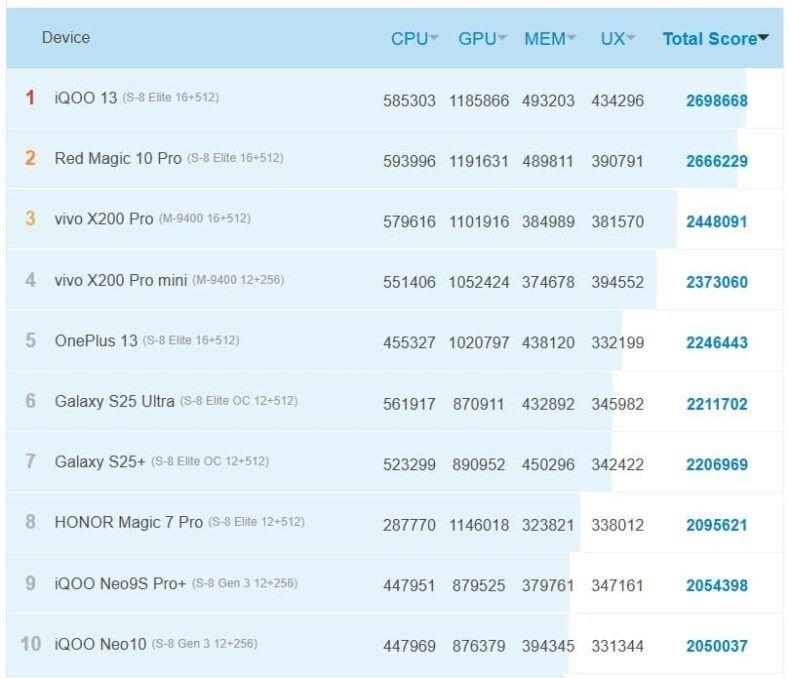Click vivo X200 Pro GPU score 1101916

pyautogui.click(x=479, y=222)
